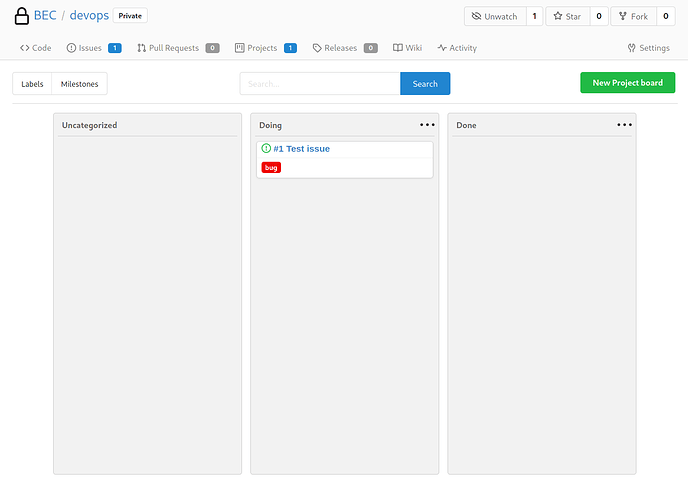The height and width of the screenshot is (500, 688).
Task: Click the Projects board icon
Action: (x=240, y=48)
